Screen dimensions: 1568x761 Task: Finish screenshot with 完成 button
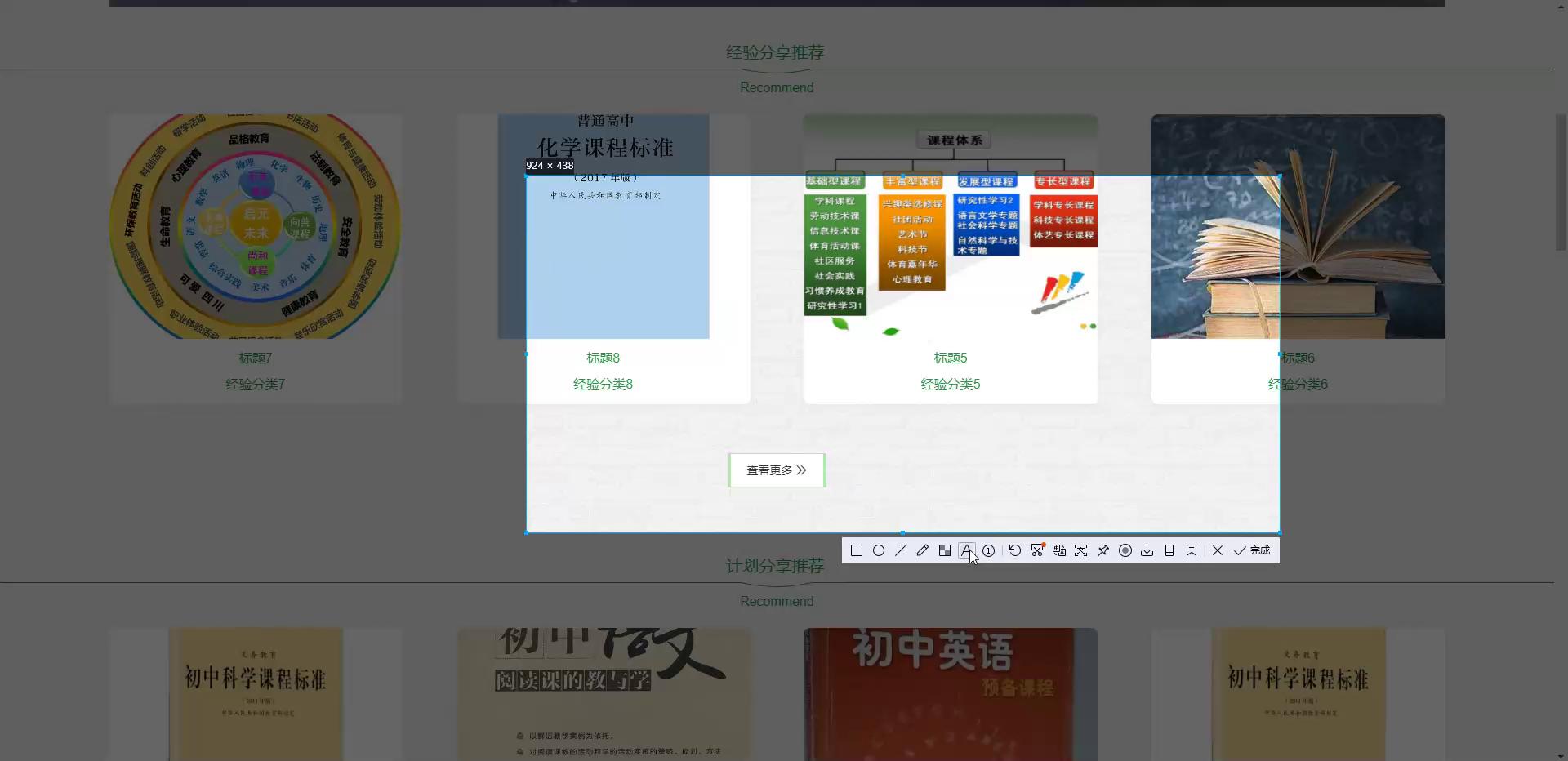(x=1252, y=550)
